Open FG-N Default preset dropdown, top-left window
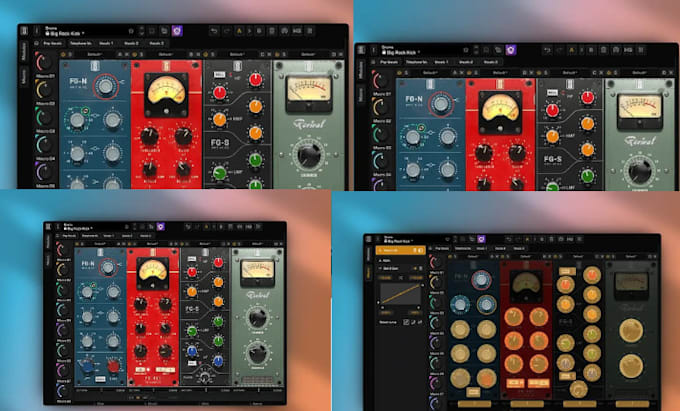 point(95,54)
